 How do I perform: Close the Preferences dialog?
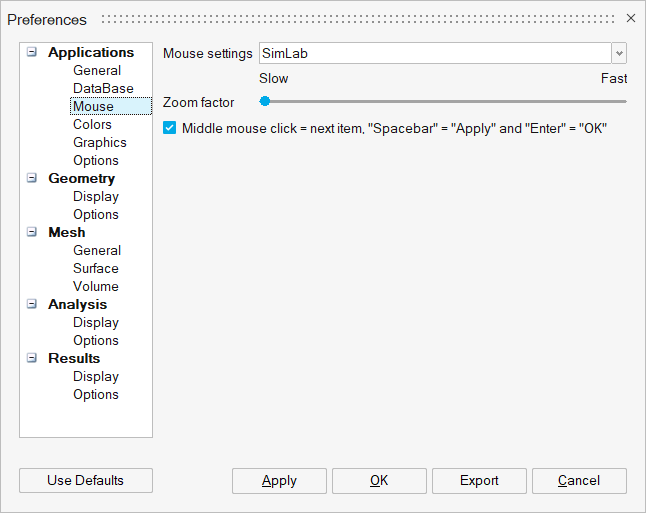(x=631, y=18)
